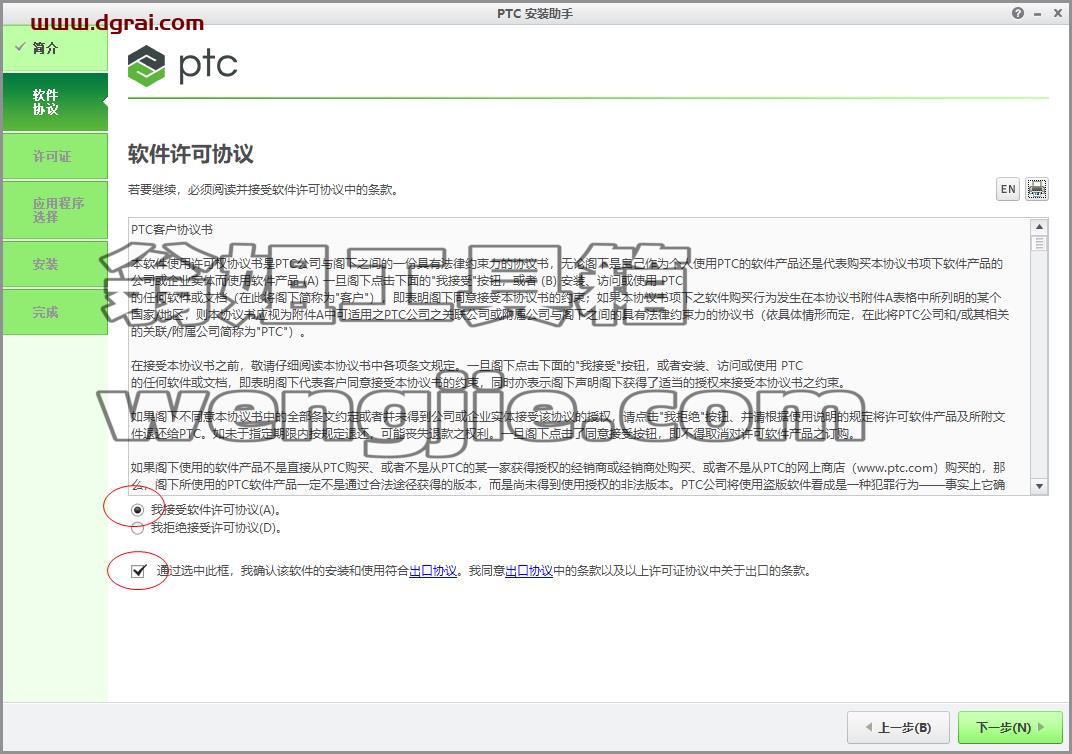Toggle the export agreement confirmation checkbox
Screen dimensions: 1072x754
point(139,571)
